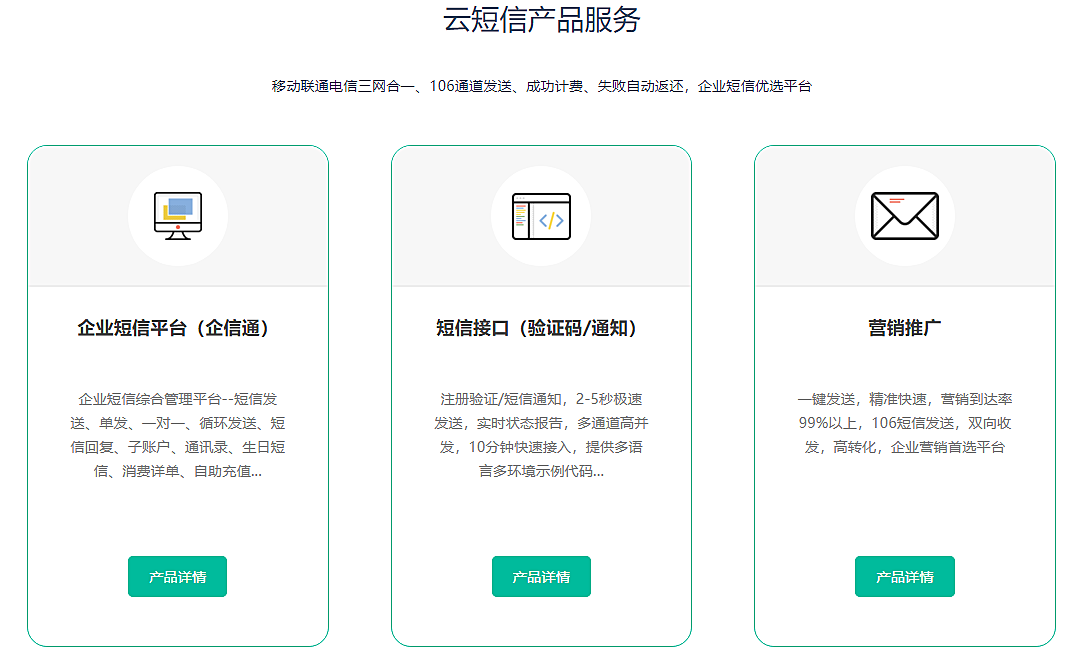Image resolution: width=1074 pixels, height=656 pixels.
Task: Open 产品详情 for 营销推广 card
Action: pos(904,577)
